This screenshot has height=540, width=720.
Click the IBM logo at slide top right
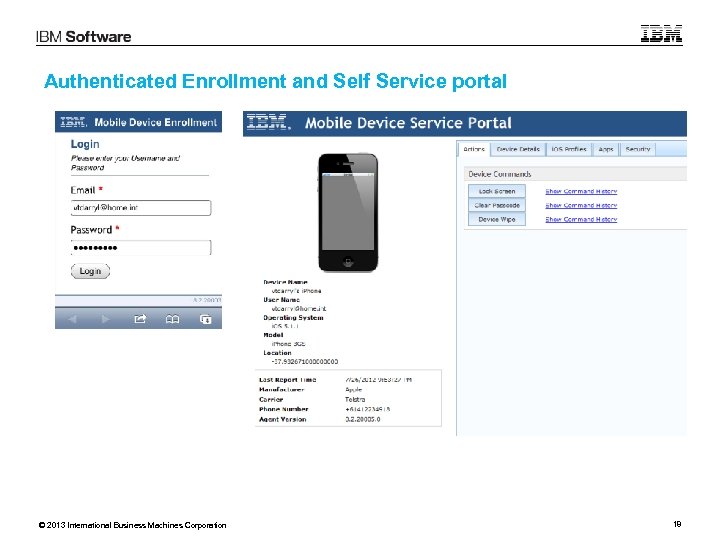(x=661, y=34)
